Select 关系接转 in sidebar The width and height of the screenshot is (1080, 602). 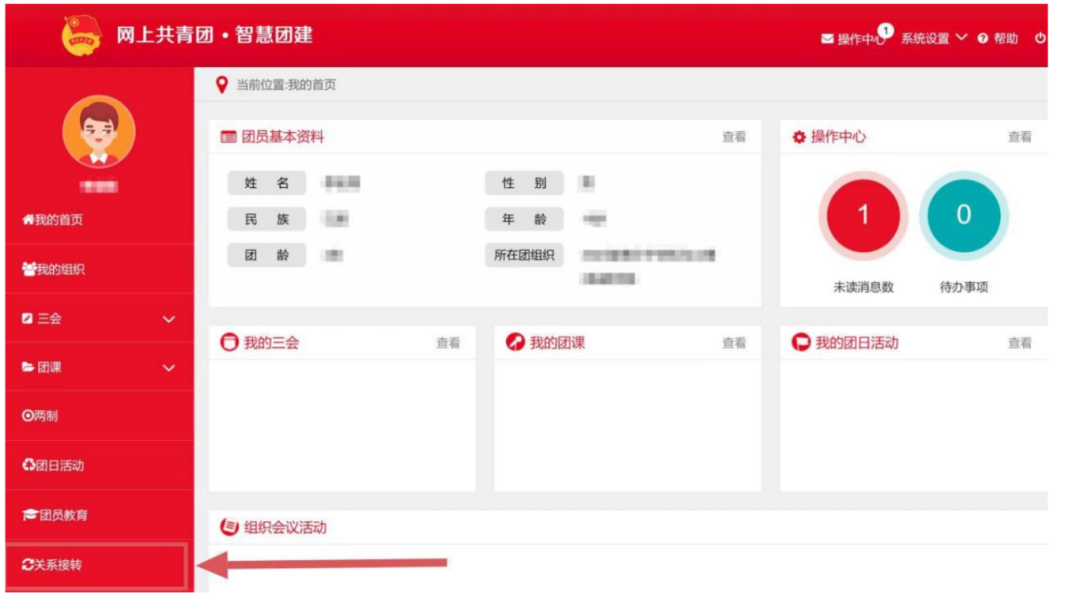point(53,565)
